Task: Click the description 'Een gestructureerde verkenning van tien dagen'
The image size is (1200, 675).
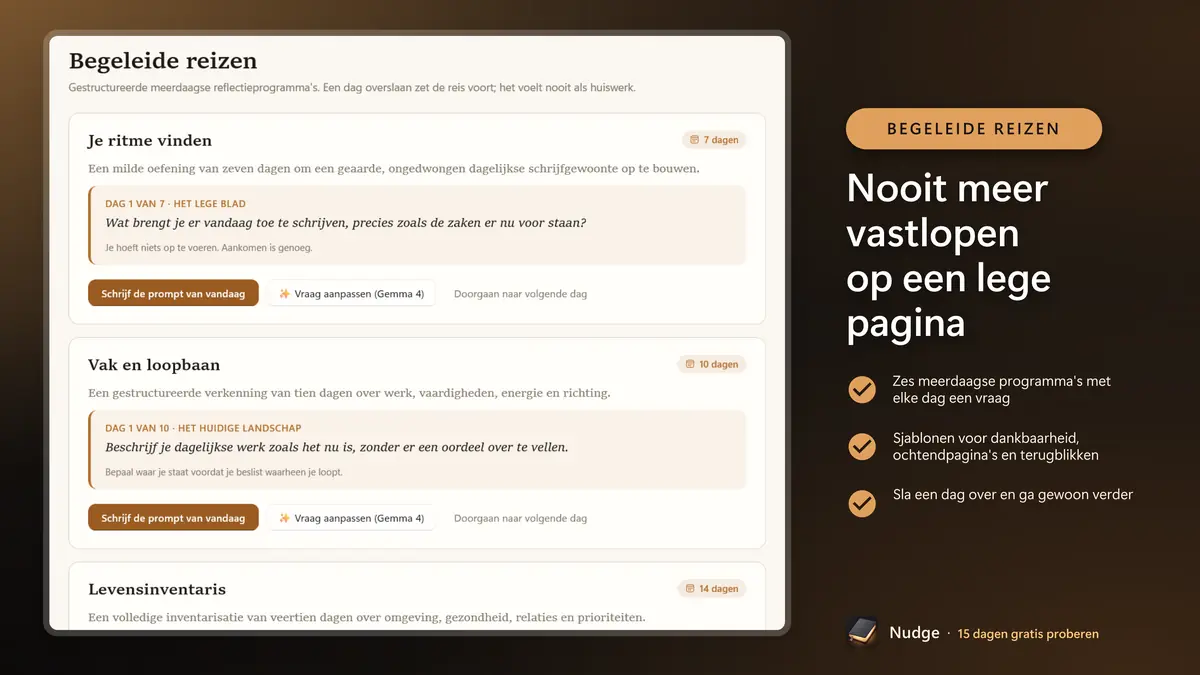Action: [x=349, y=393]
